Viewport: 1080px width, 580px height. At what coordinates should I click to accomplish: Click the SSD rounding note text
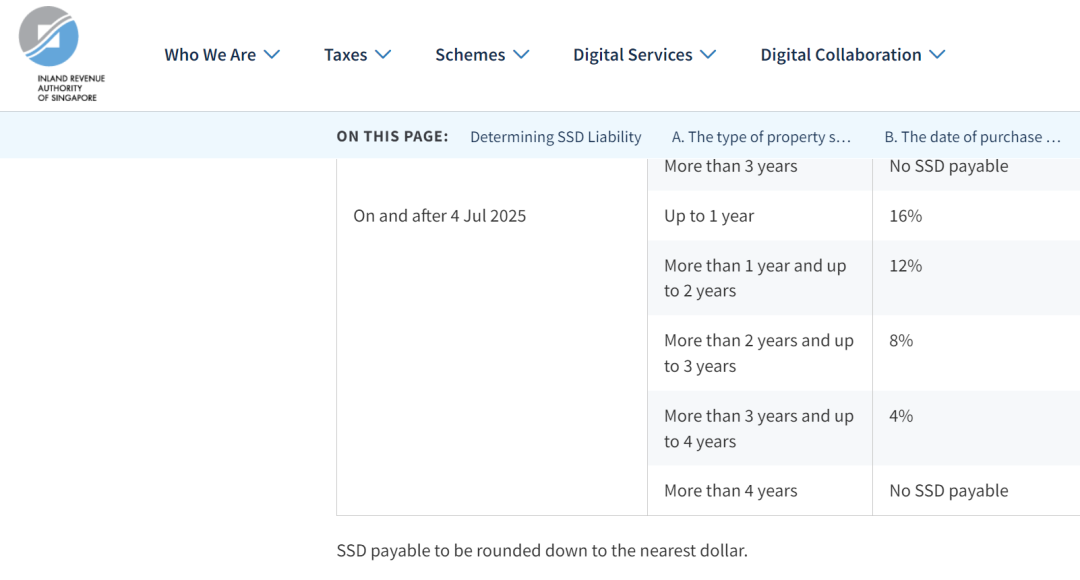(x=542, y=550)
